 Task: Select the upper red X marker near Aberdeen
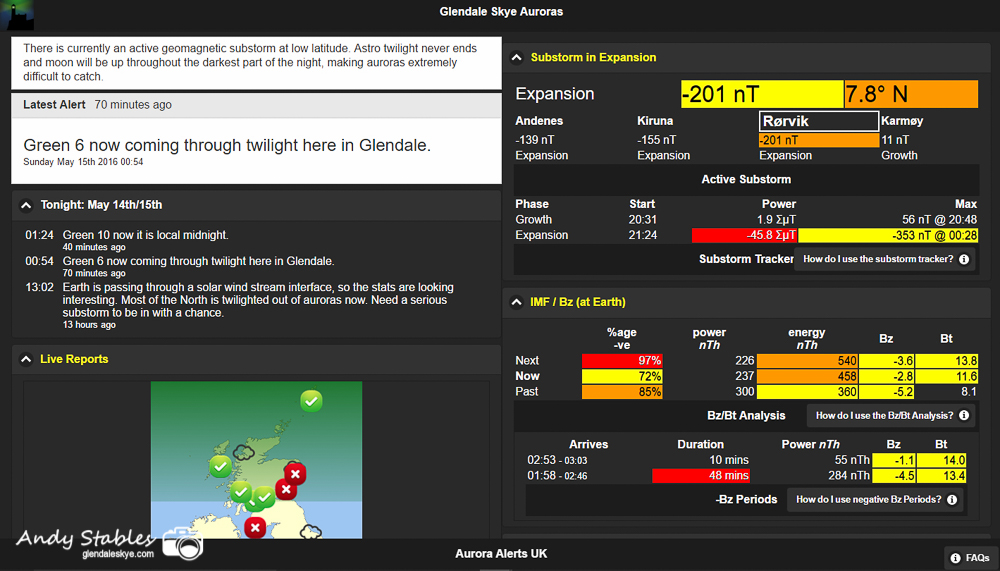(x=295, y=474)
